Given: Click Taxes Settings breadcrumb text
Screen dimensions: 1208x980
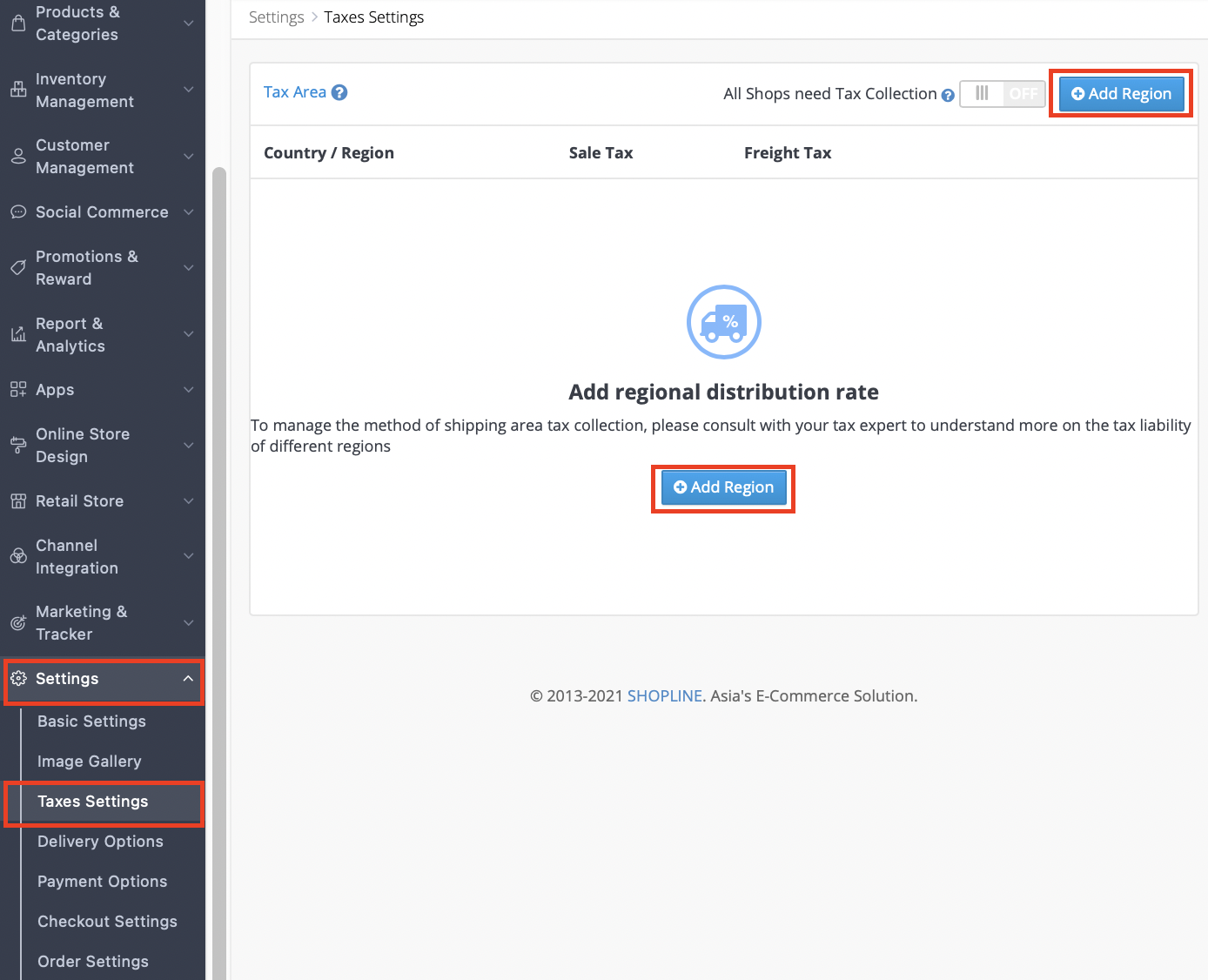Looking at the screenshot, I should click(374, 17).
